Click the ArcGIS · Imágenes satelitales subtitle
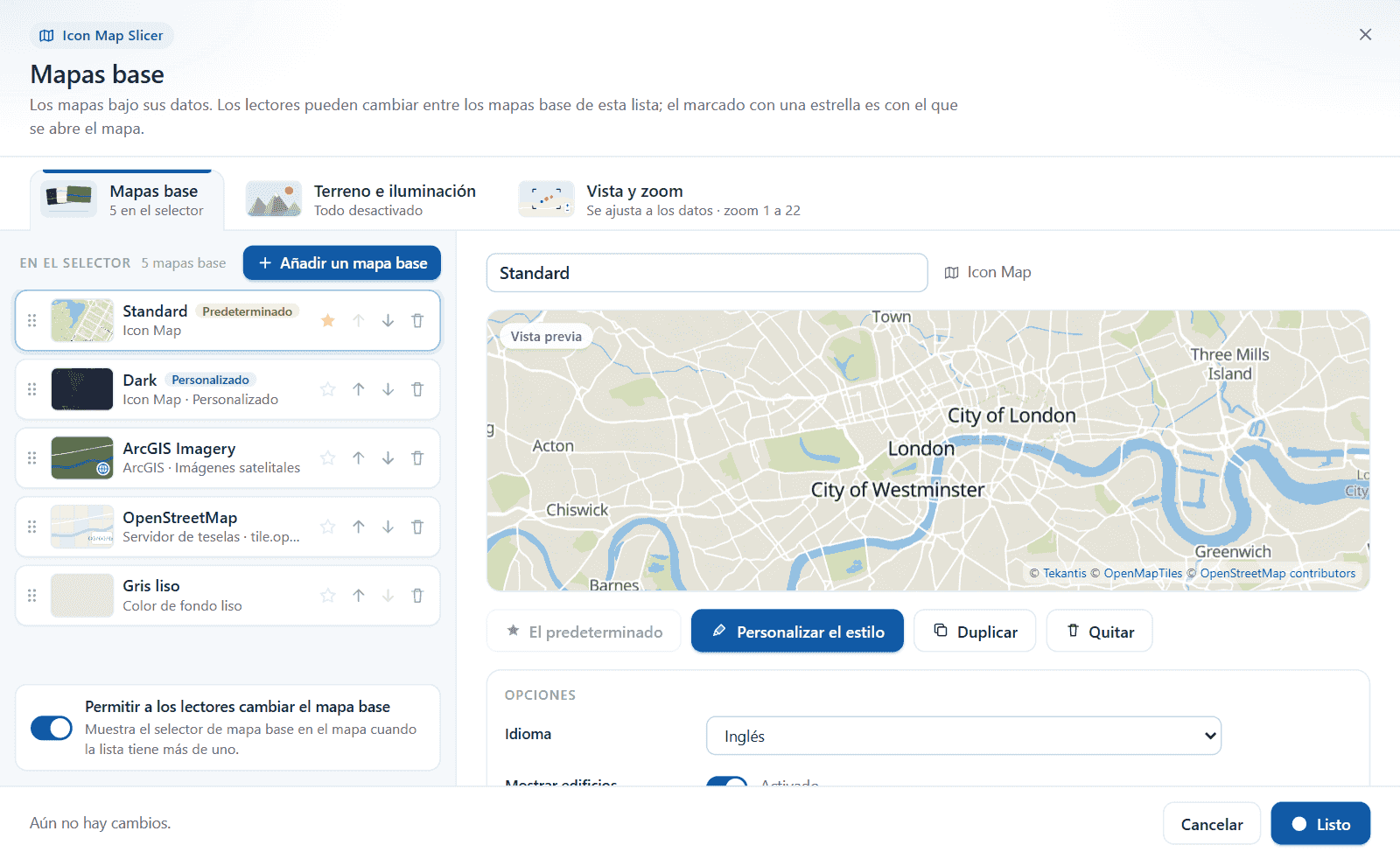 click(x=211, y=468)
